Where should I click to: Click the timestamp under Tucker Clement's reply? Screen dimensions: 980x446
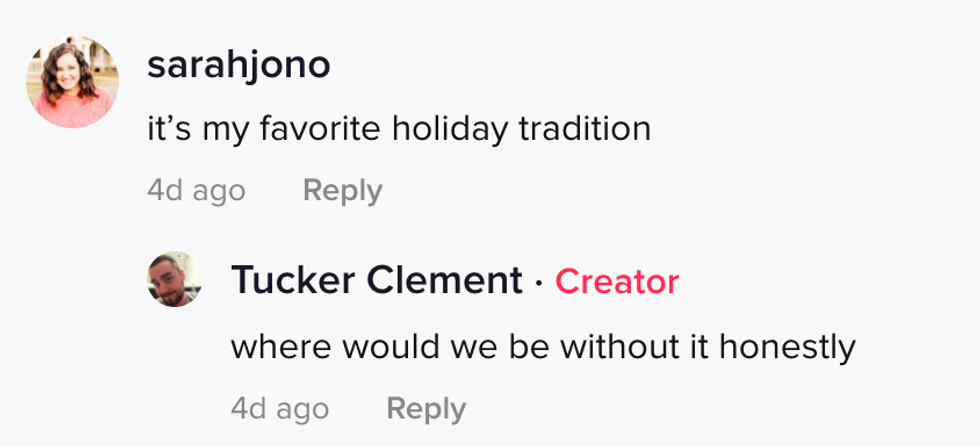tap(280, 408)
